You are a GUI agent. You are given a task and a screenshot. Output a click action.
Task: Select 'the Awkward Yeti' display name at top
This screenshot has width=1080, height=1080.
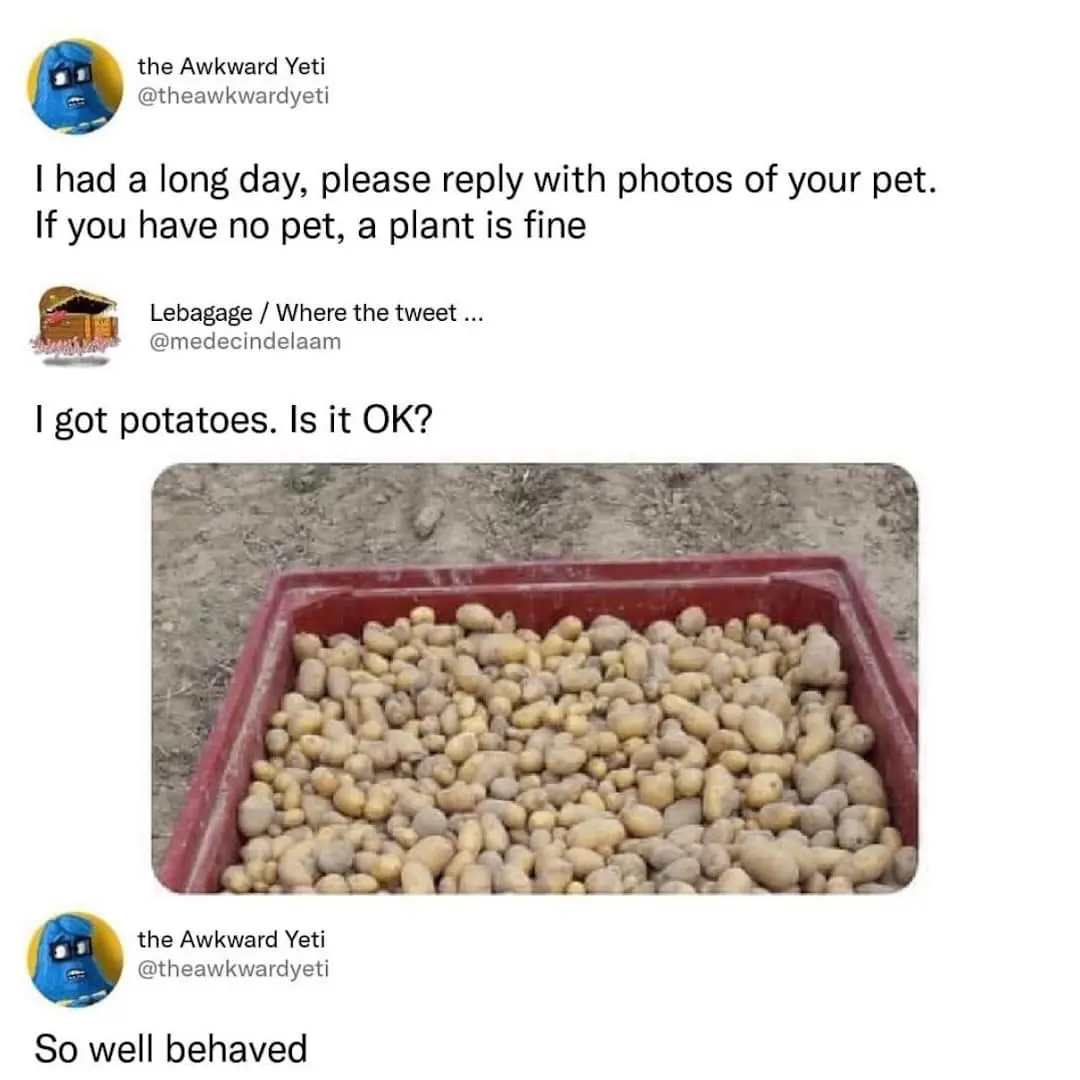pos(231,66)
